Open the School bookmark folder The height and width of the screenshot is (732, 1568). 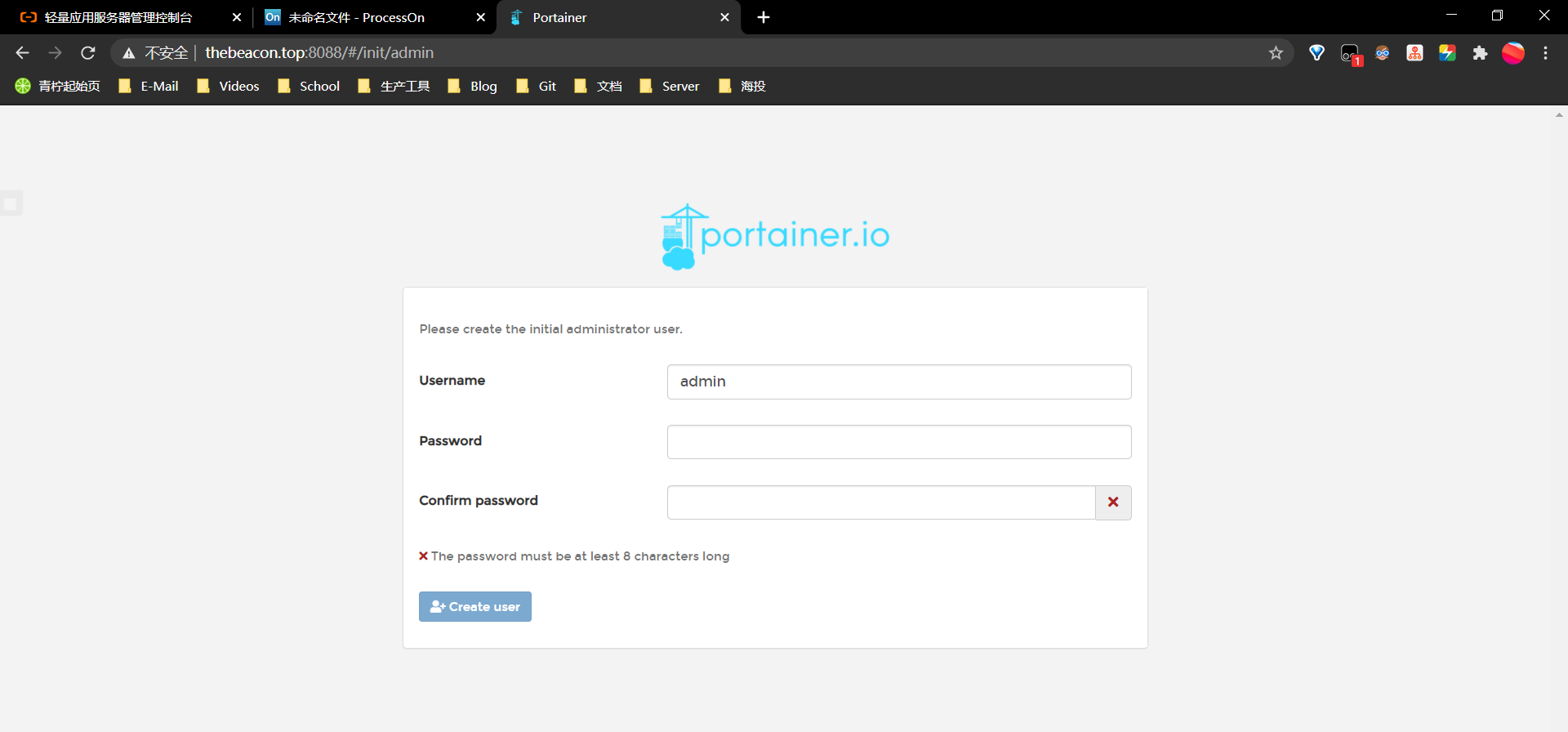click(x=309, y=86)
